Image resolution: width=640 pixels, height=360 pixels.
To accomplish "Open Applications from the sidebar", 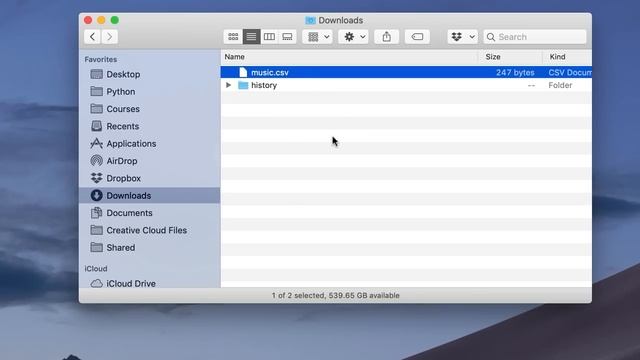I will point(149,144).
